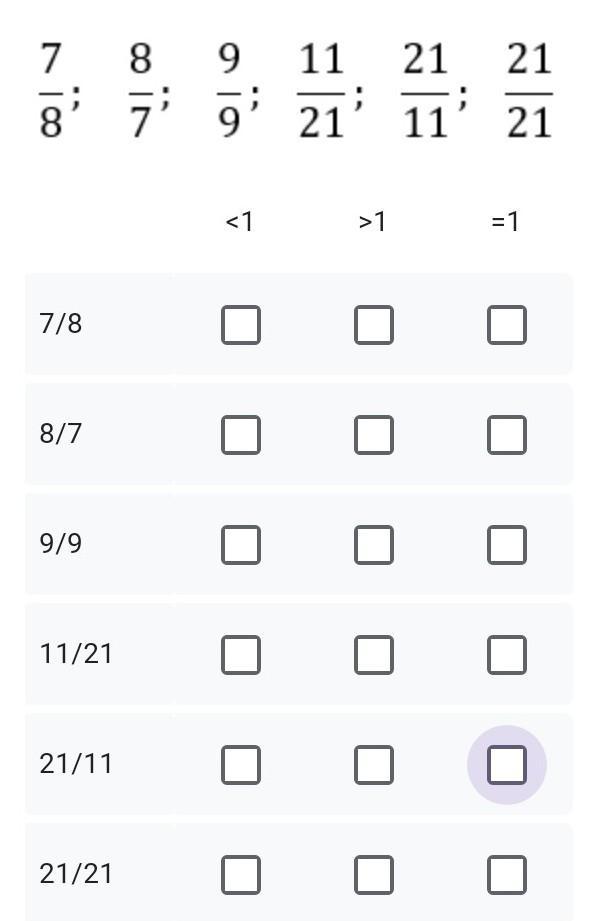The height and width of the screenshot is (921, 600).
Task: Mark 8/7 as equal to 1
Action: pyautogui.click(x=506, y=435)
